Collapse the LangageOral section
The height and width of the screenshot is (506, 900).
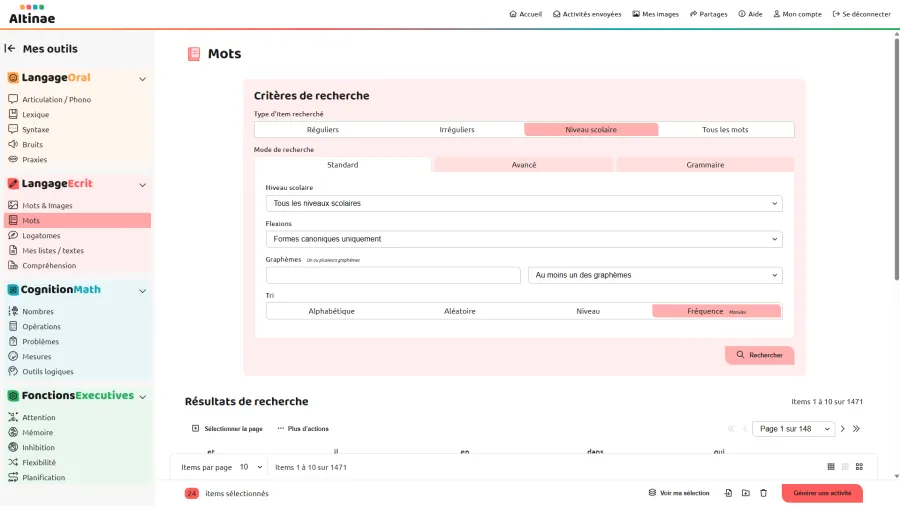tap(142, 78)
